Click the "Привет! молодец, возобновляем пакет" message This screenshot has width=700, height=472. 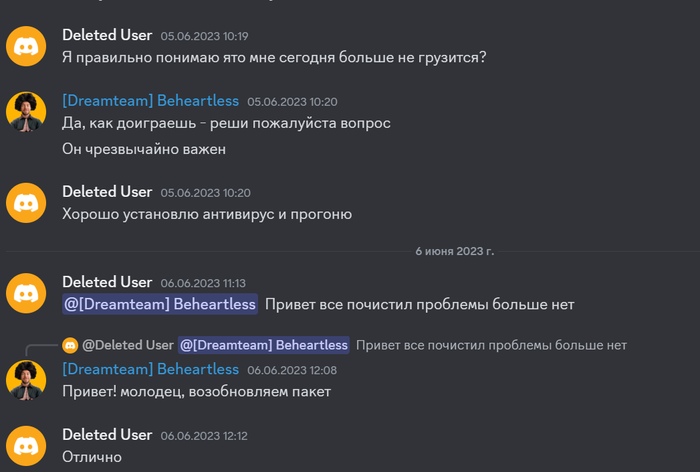tap(196, 391)
